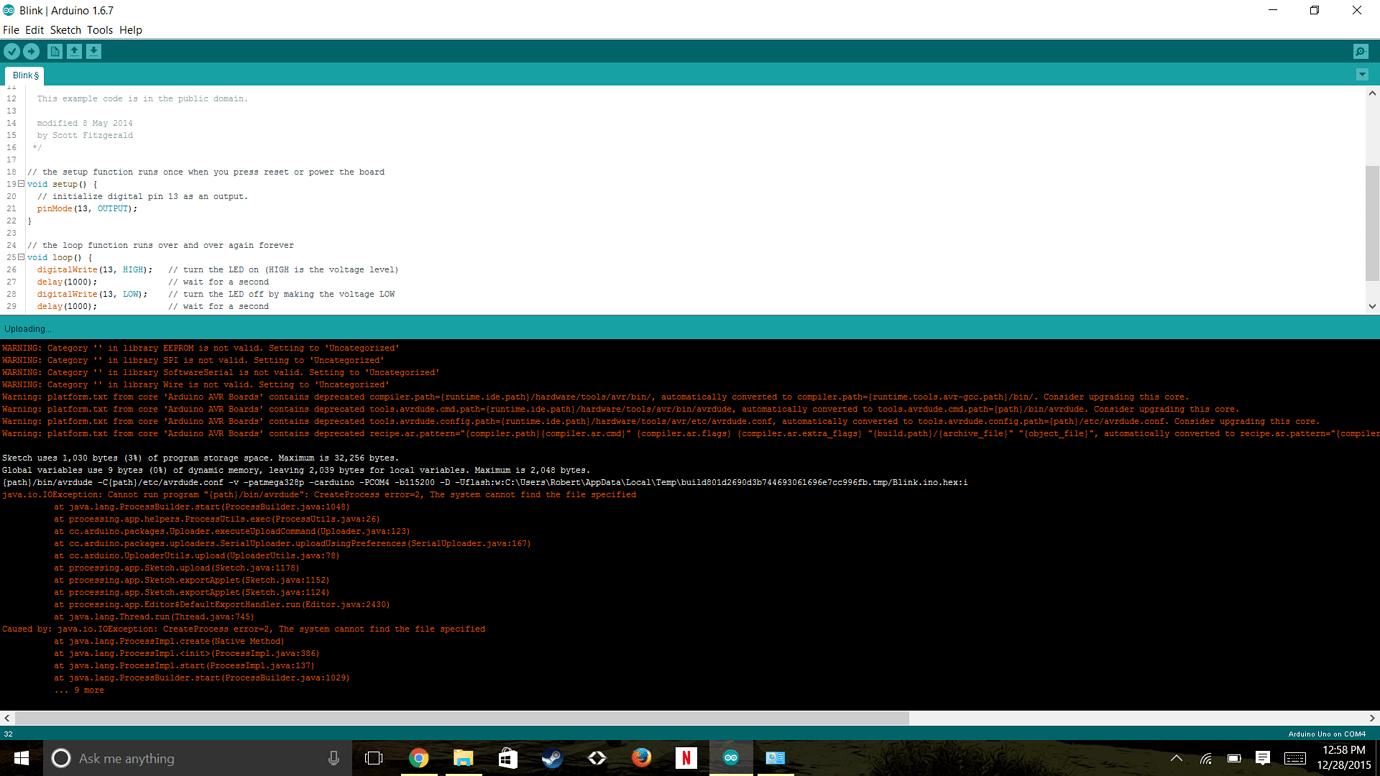Click the Cortana microphone icon

[x=333, y=758]
